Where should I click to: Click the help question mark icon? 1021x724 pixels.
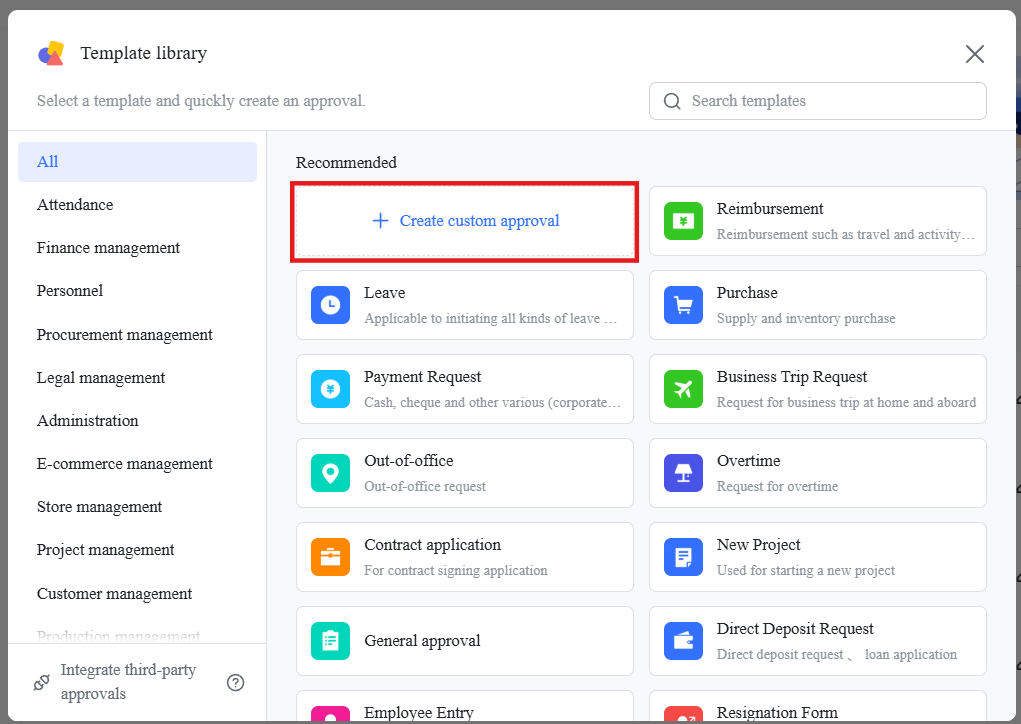pyautogui.click(x=235, y=682)
